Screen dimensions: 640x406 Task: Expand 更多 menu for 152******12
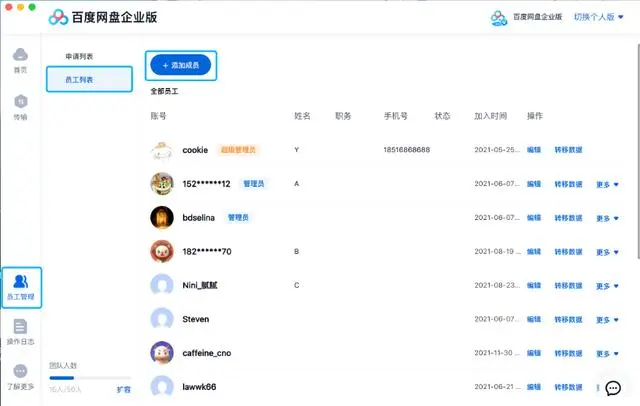tap(607, 184)
